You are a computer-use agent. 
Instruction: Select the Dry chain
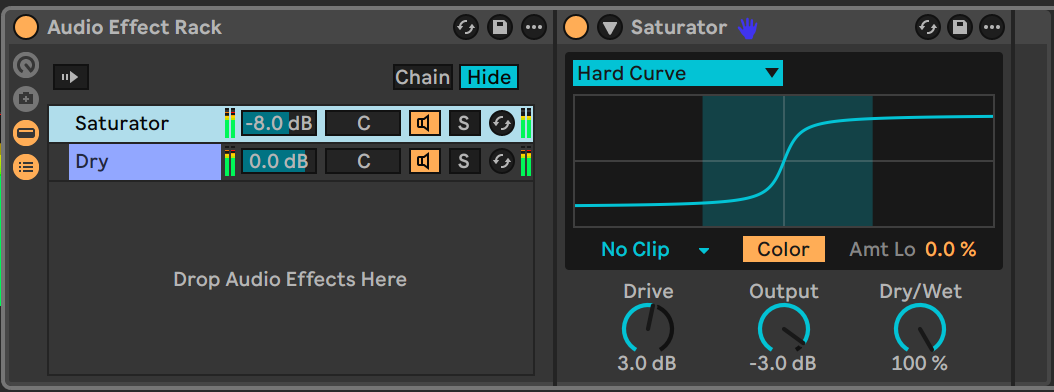(x=145, y=162)
